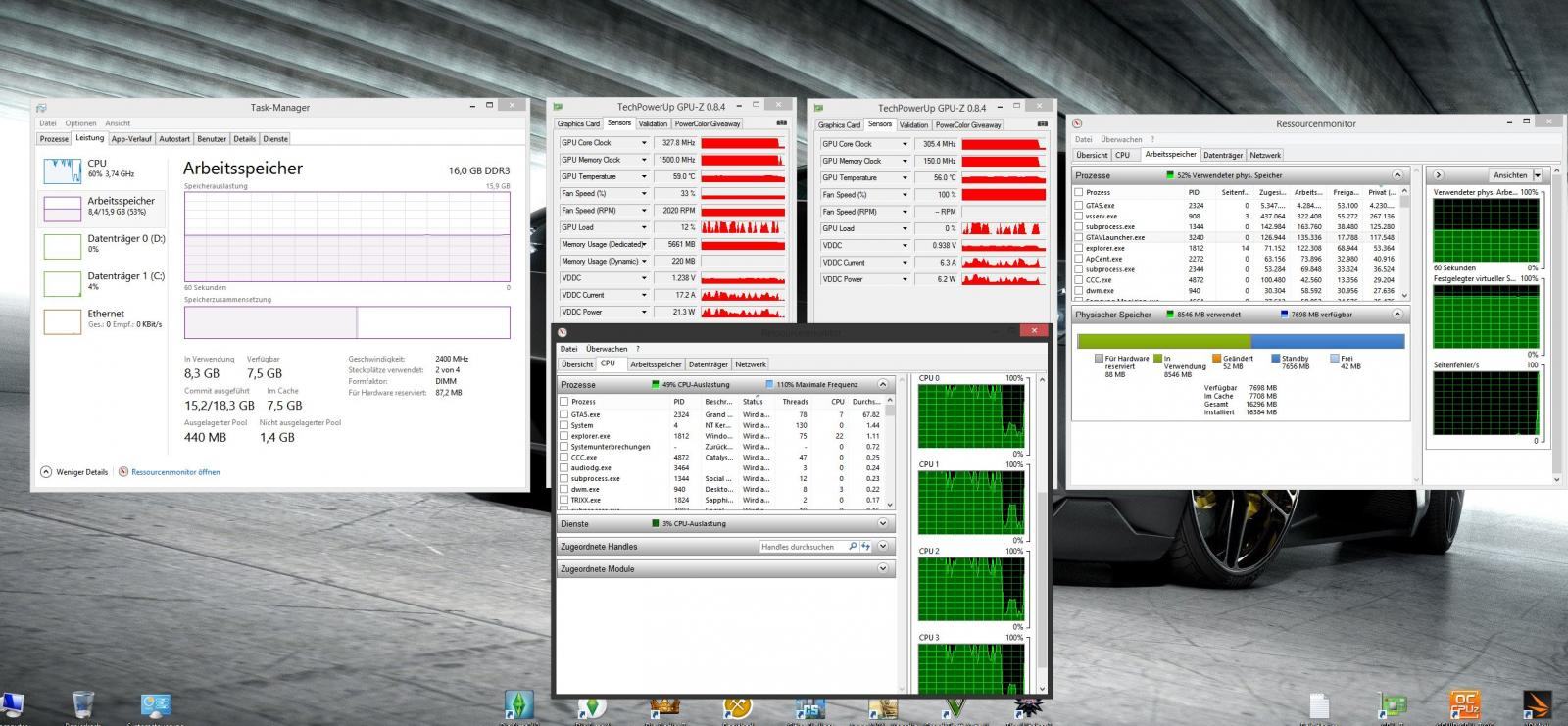
Task: Check the GTA5.exe checkbox in CPU process list
Action: (x=563, y=414)
